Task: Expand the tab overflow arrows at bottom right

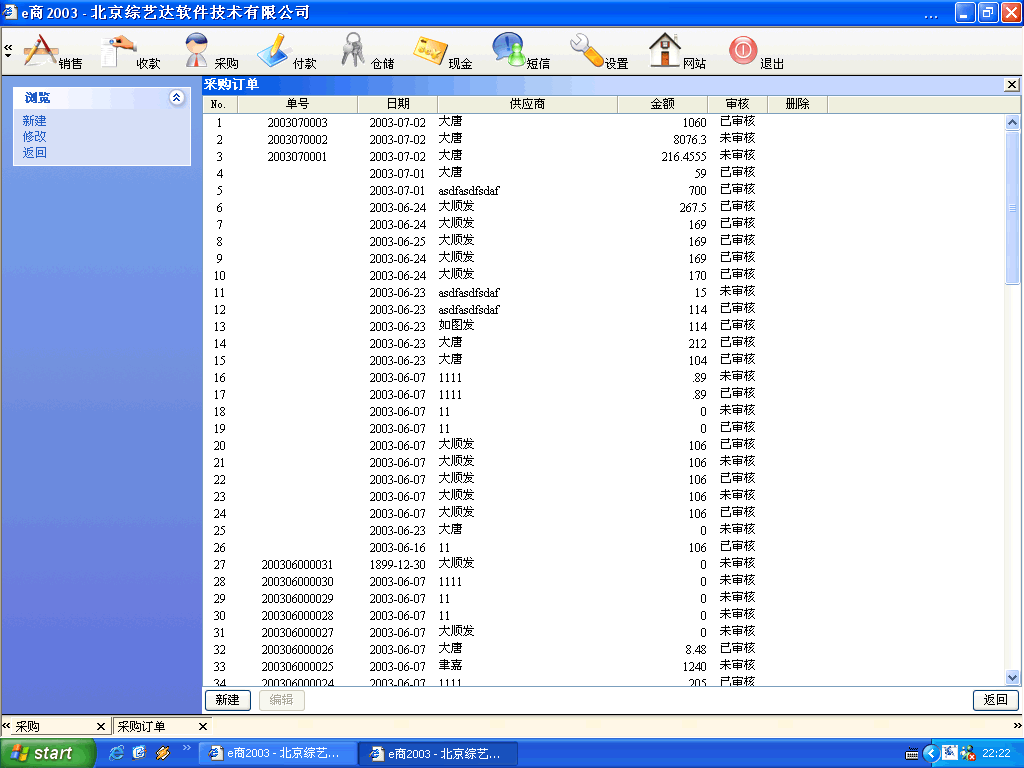Action: pos(1017,726)
